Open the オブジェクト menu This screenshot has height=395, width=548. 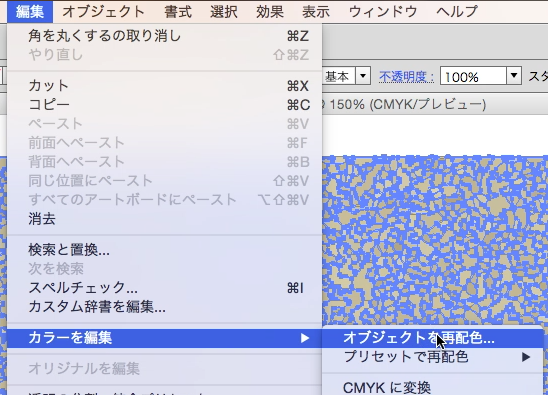pos(103,12)
